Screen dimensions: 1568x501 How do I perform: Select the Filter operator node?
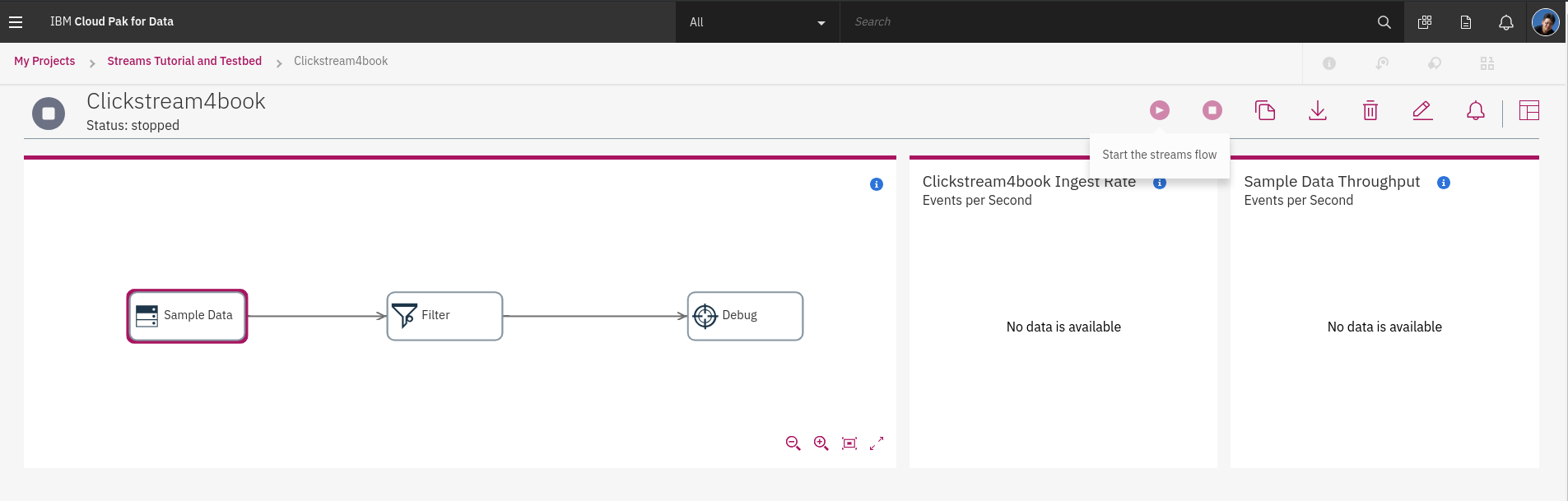(444, 316)
